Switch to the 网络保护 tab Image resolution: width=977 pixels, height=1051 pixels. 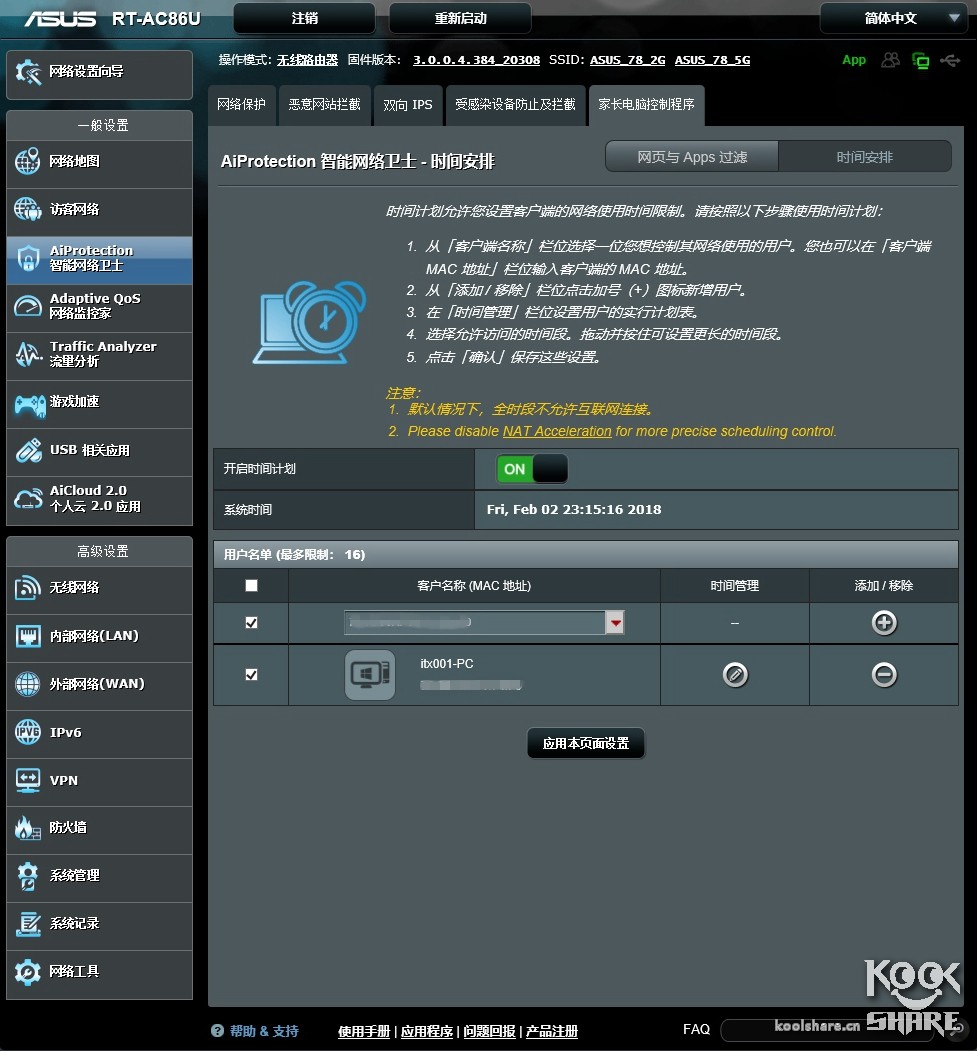[x=242, y=105]
